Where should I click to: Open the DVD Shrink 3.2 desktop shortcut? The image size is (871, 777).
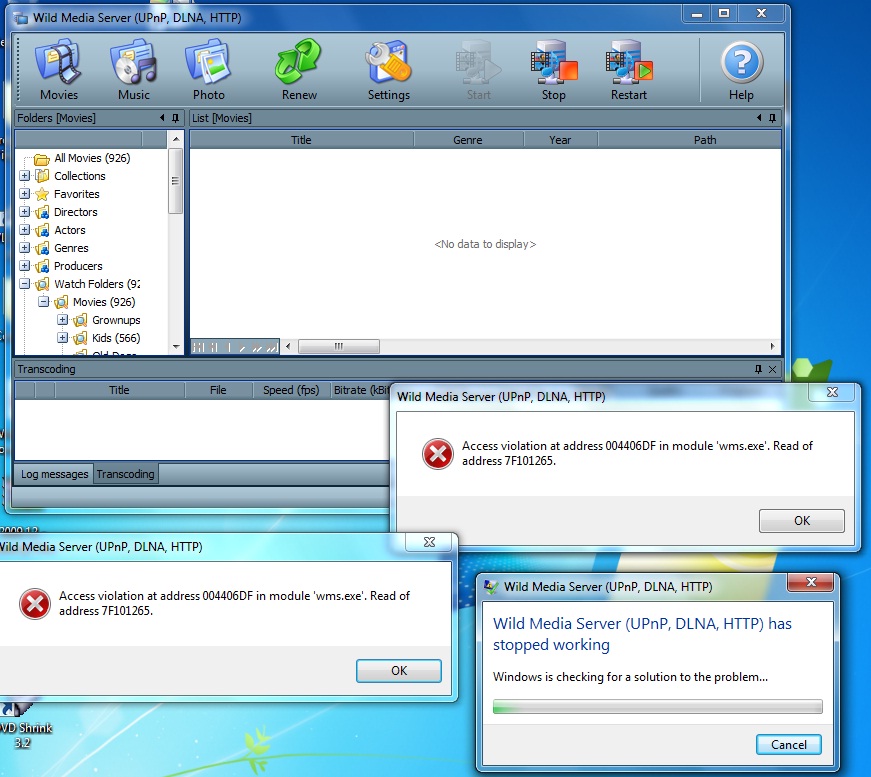pos(23,725)
